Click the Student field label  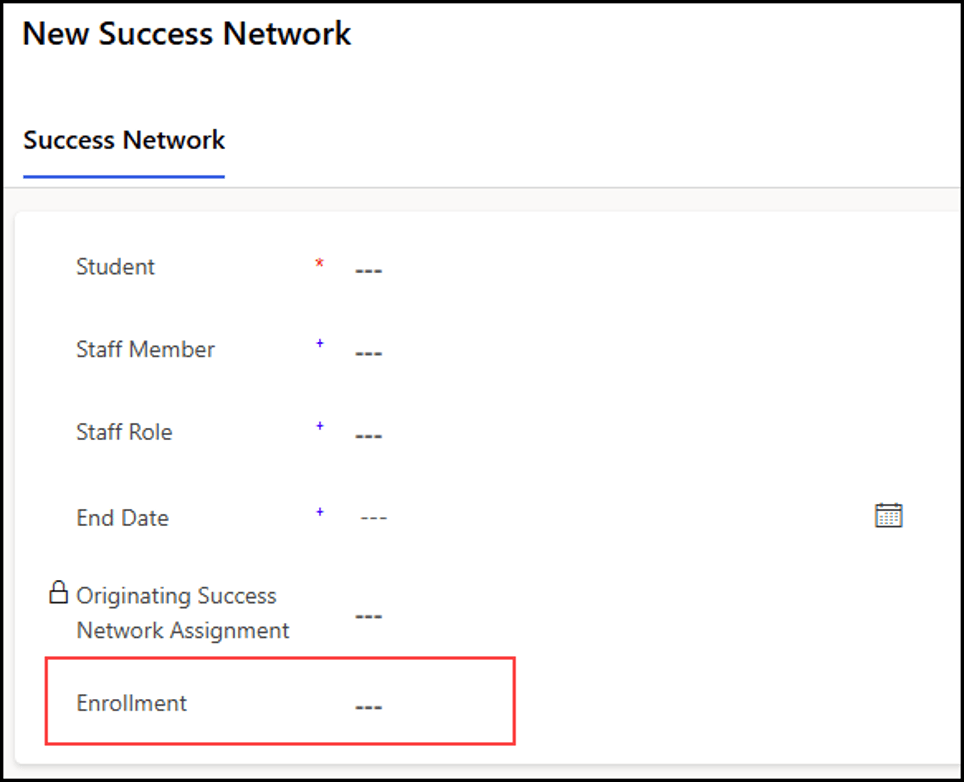[x=116, y=267]
